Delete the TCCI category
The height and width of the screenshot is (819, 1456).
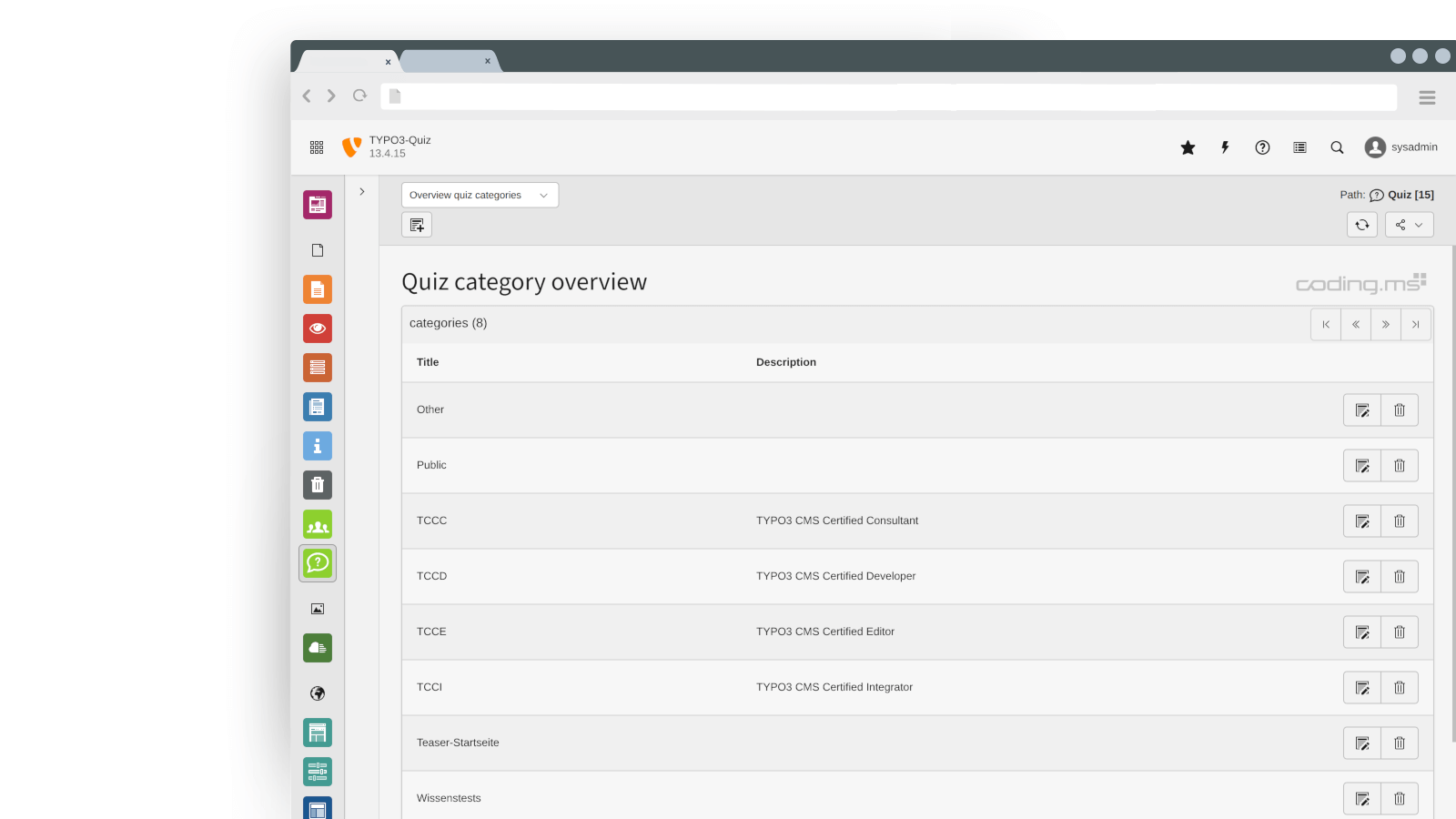point(1400,688)
